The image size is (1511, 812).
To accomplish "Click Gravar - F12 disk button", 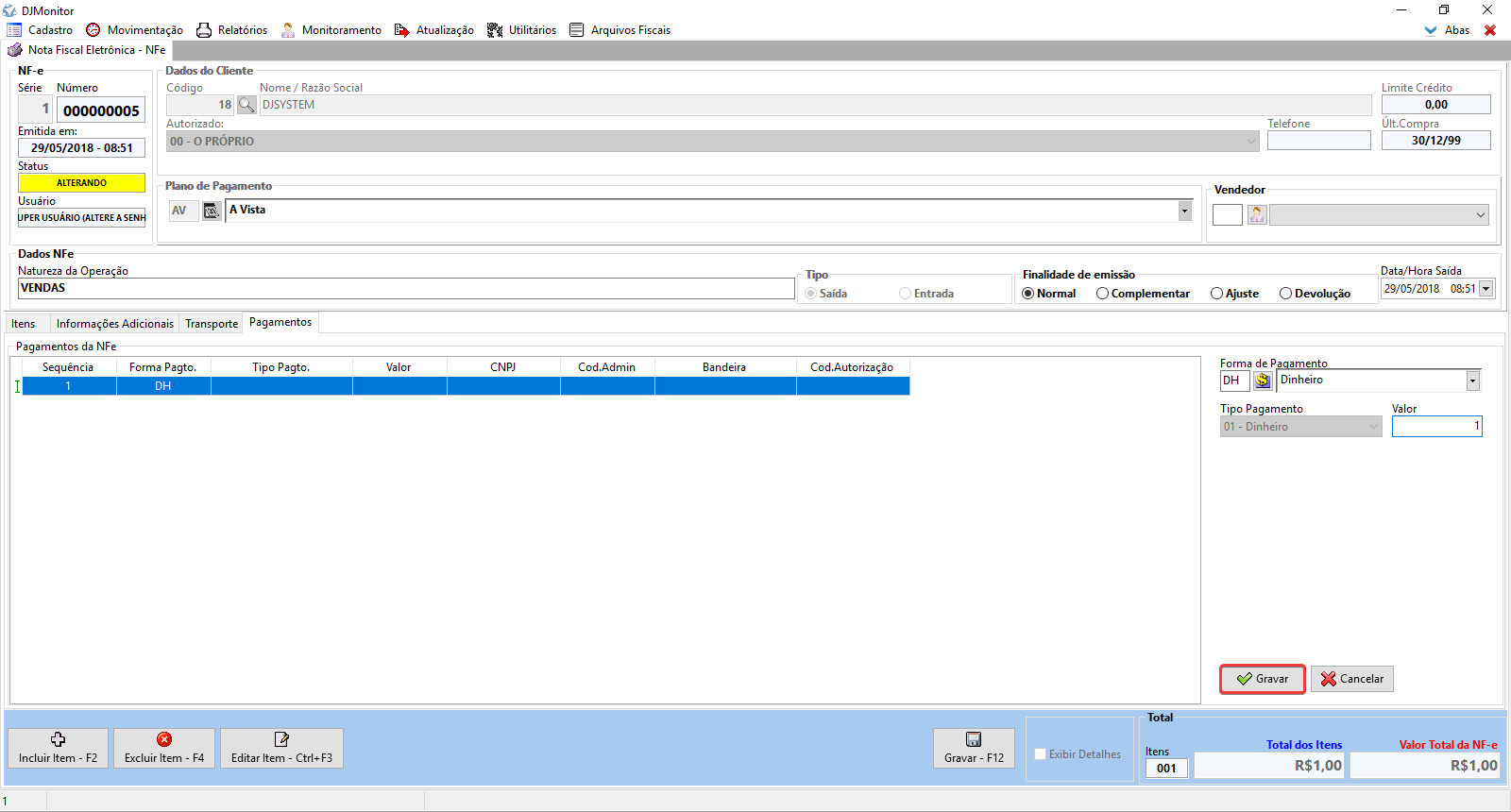I will pyautogui.click(x=974, y=748).
